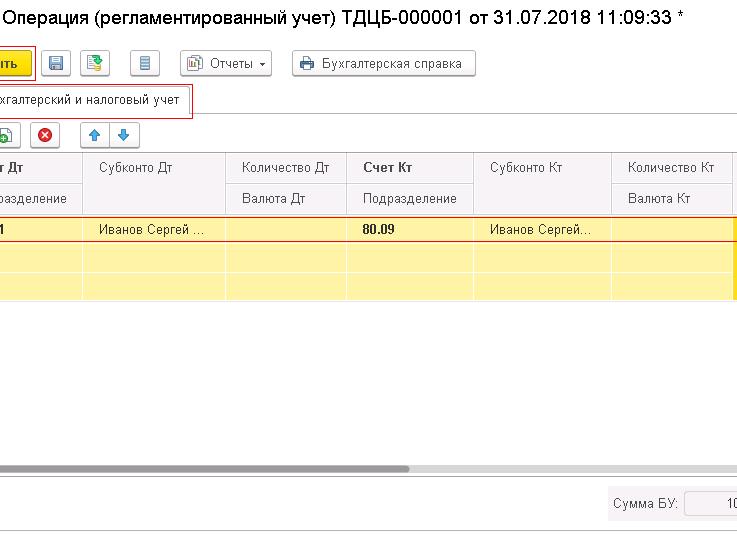Screen dimensions: 737x535
Task: Click the empty Количество Дт cell in first row
Action: point(286,229)
